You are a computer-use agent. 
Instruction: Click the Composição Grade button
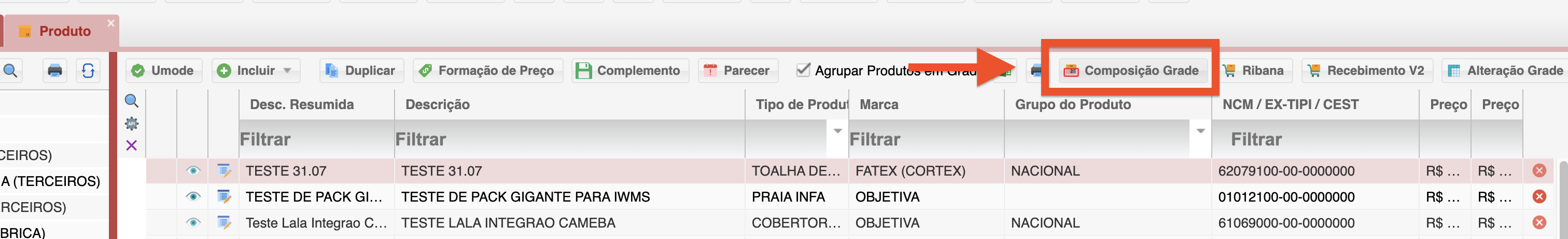1131,71
